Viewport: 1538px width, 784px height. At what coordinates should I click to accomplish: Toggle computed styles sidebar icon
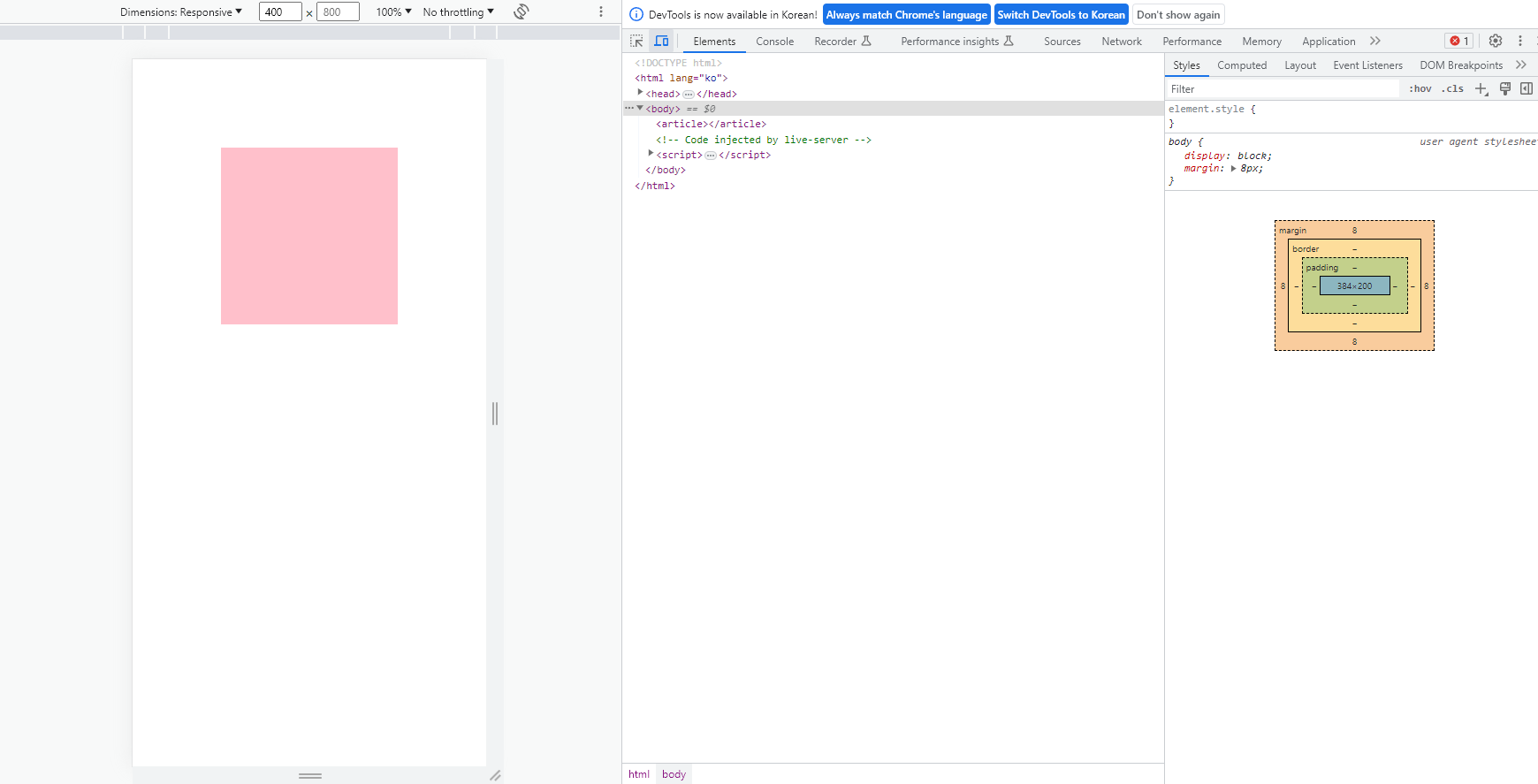click(x=1527, y=88)
